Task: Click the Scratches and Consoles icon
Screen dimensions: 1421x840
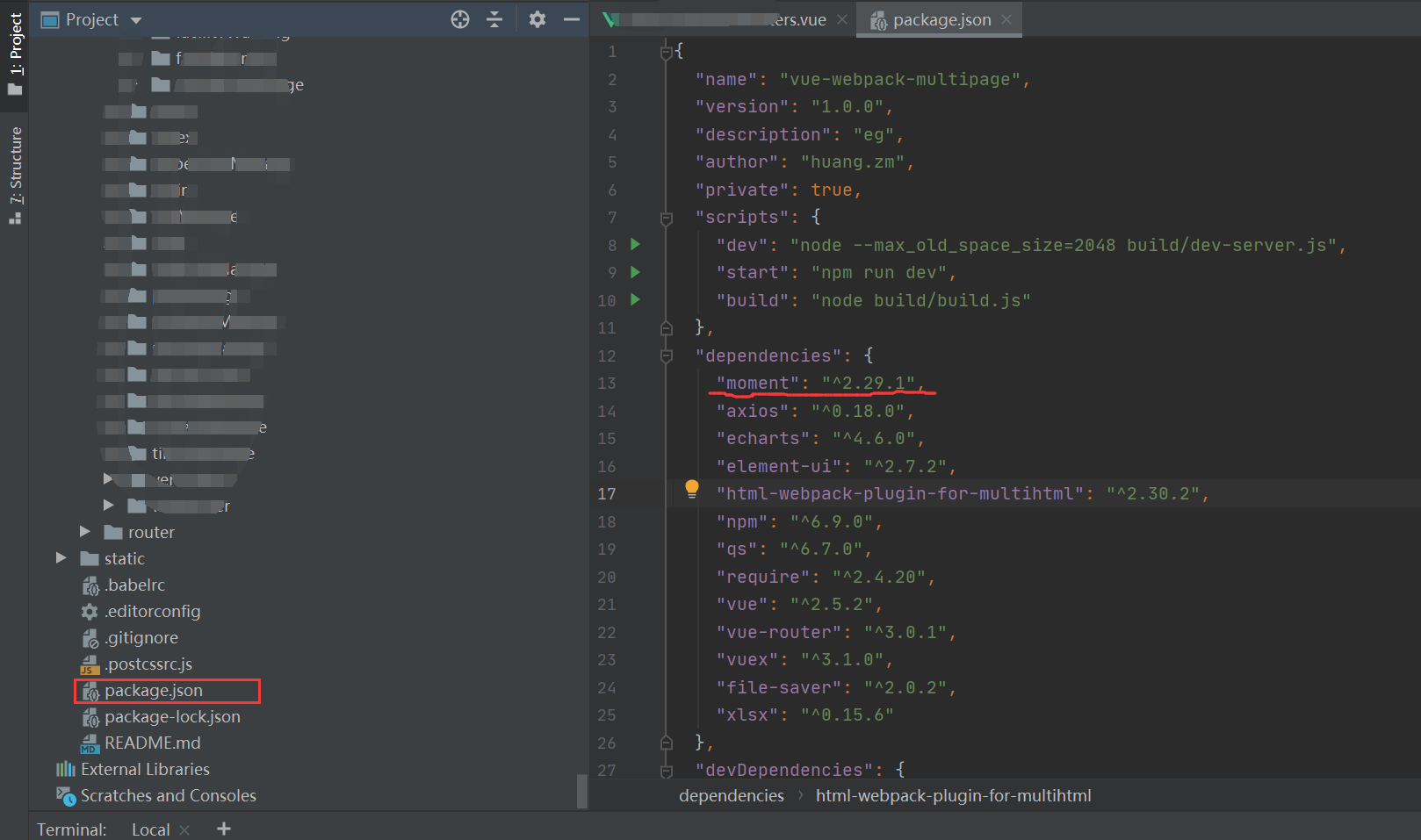Action: click(66, 796)
